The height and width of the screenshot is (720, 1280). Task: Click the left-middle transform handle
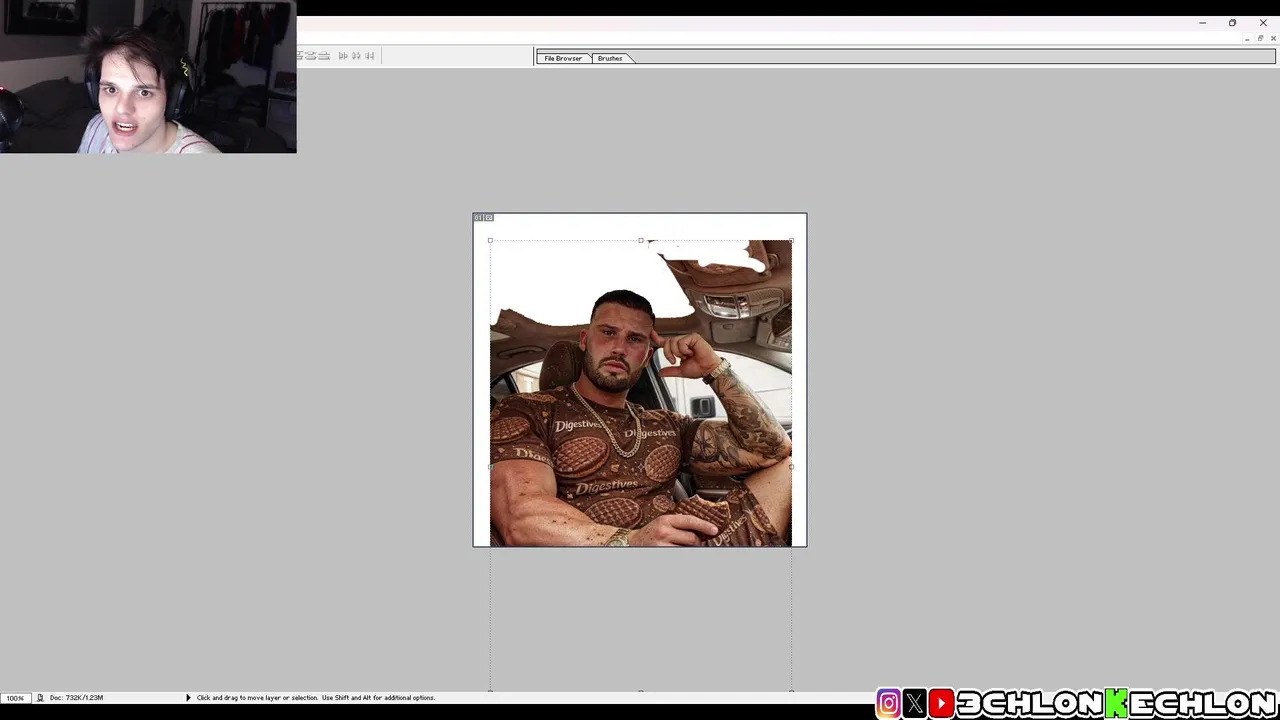click(x=490, y=466)
